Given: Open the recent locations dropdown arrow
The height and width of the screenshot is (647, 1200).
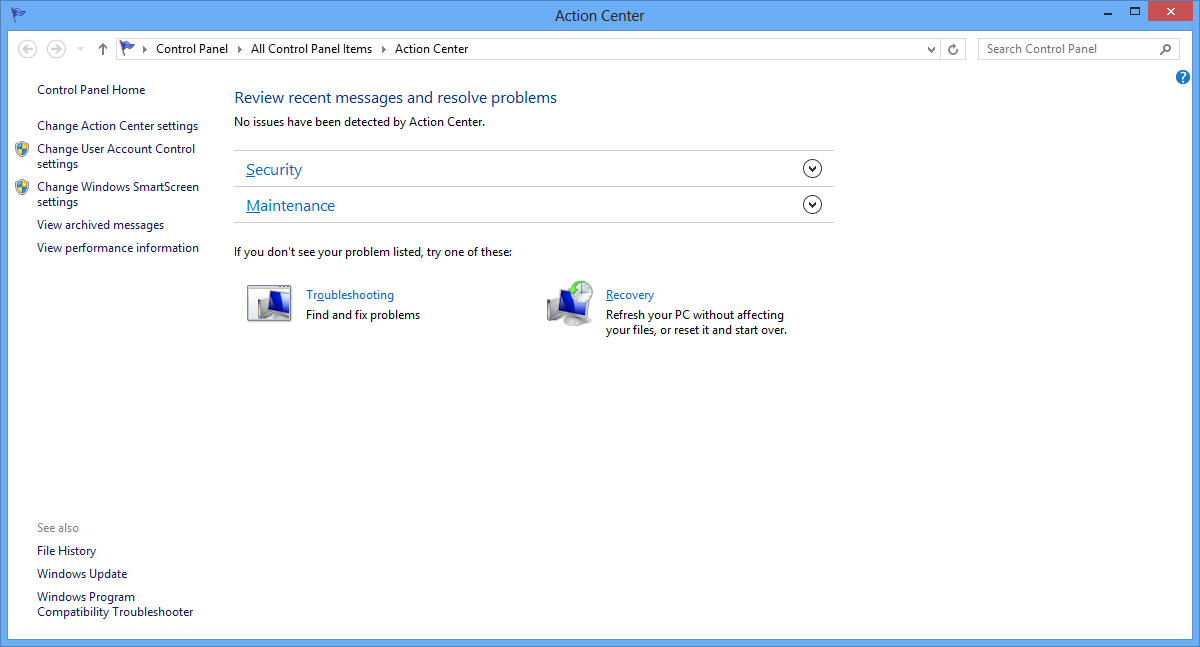Looking at the screenshot, I should coord(80,49).
